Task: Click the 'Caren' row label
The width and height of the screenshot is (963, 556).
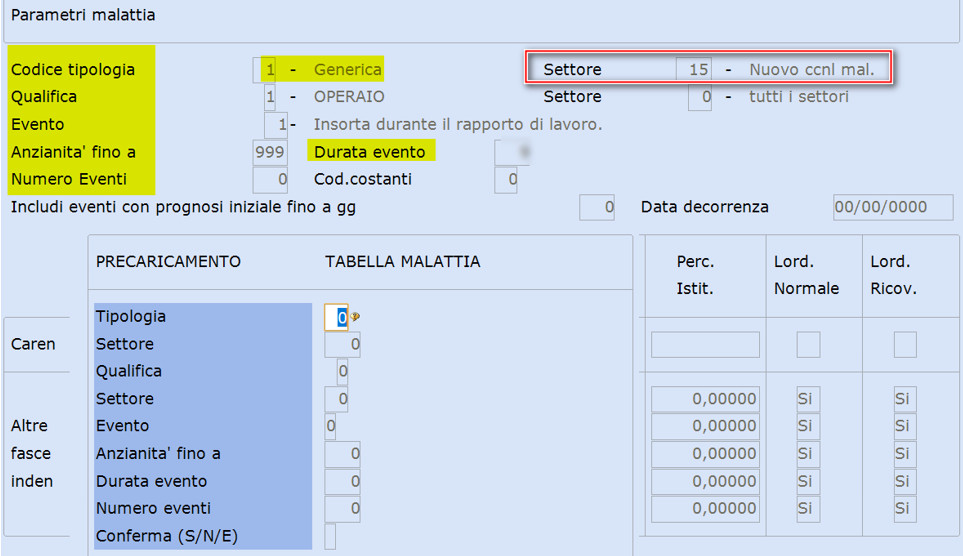Action: click(33, 344)
